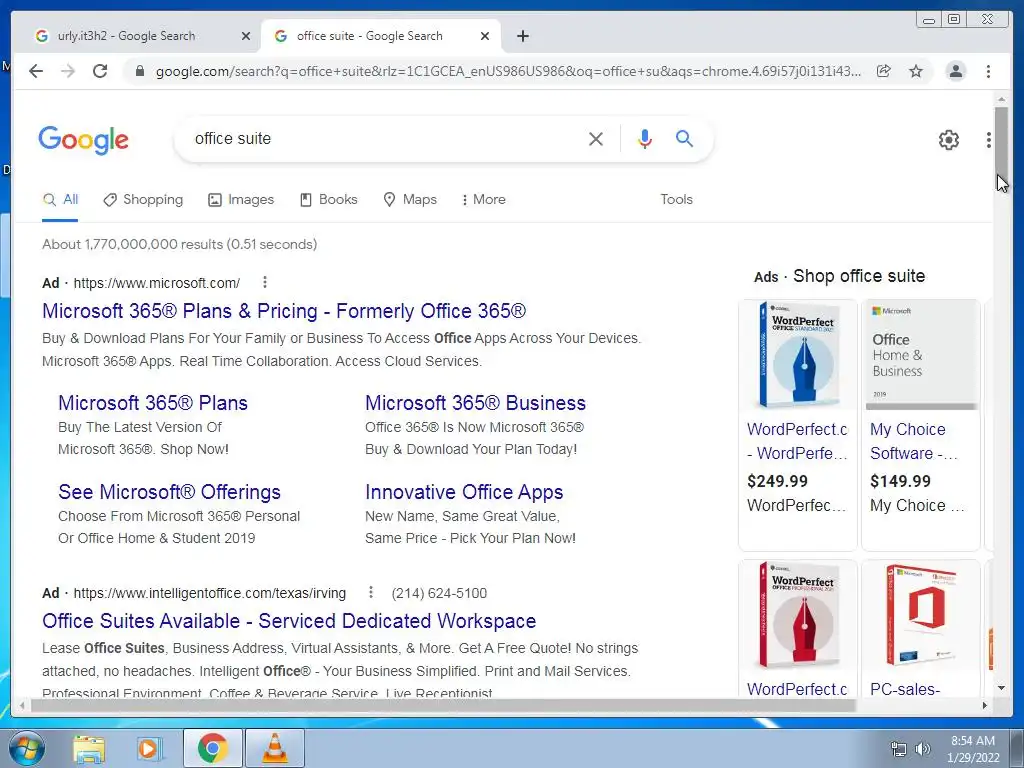View site information via lock icon

coord(139,71)
